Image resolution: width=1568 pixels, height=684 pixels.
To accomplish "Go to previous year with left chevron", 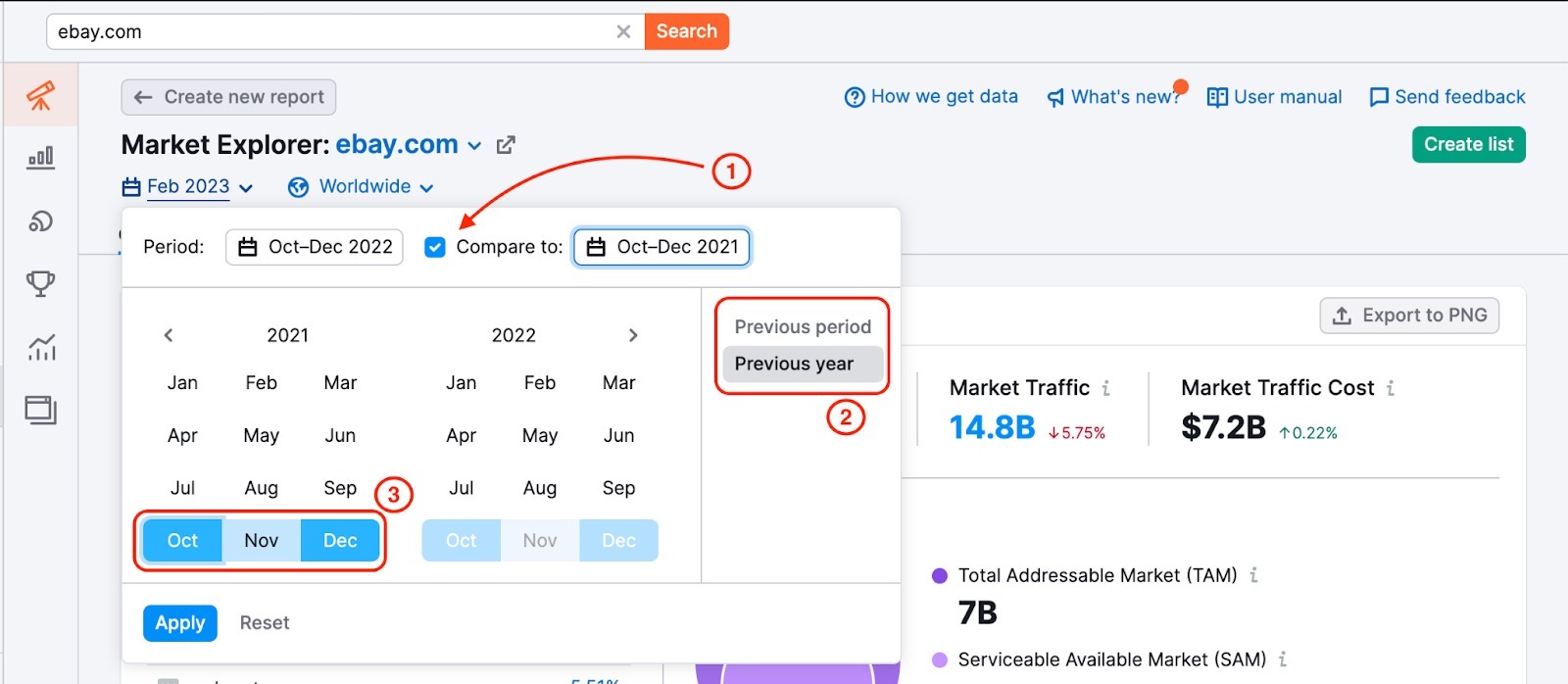I will (x=169, y=335).
